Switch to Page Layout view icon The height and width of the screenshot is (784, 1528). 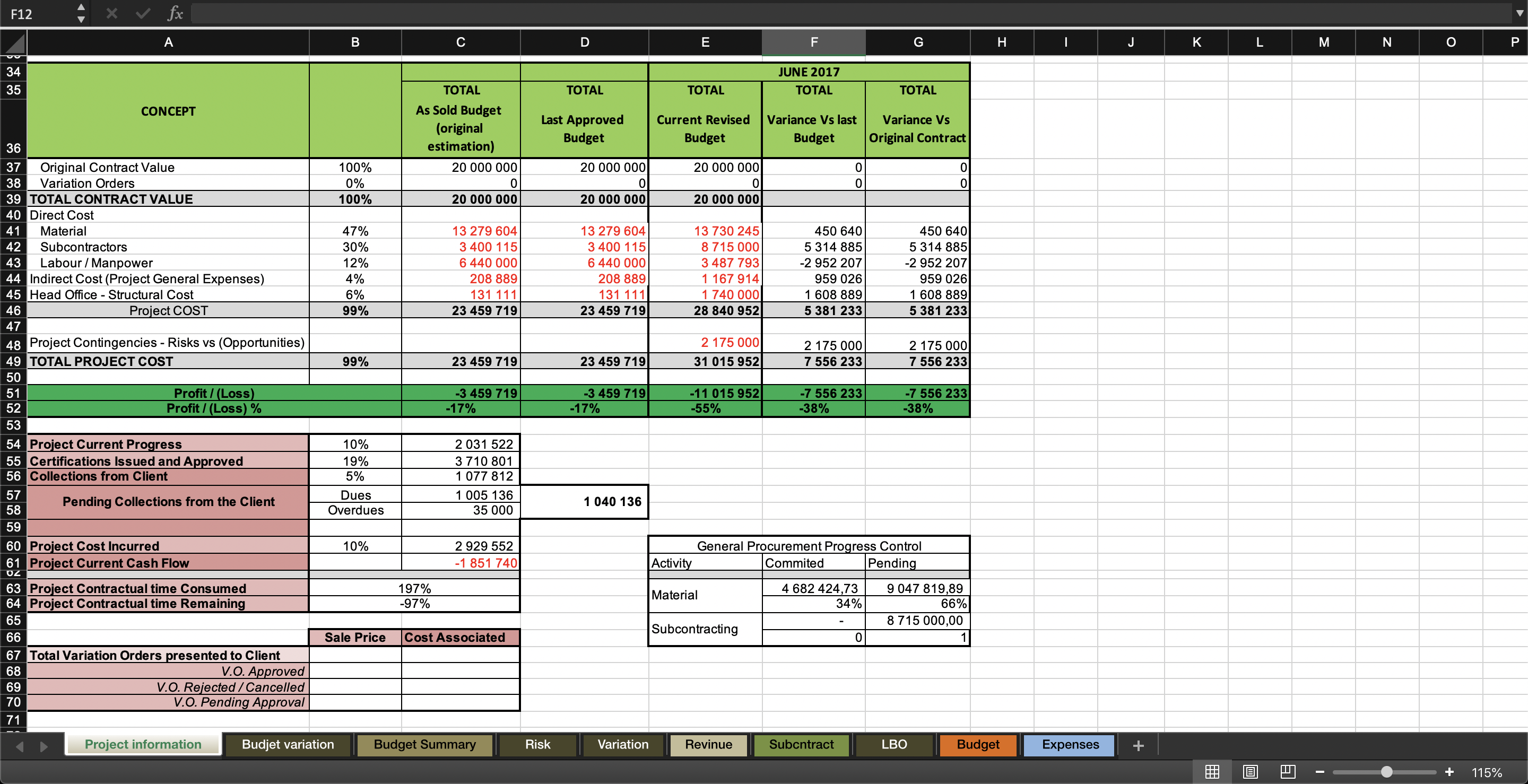(x=1251, y=772)
